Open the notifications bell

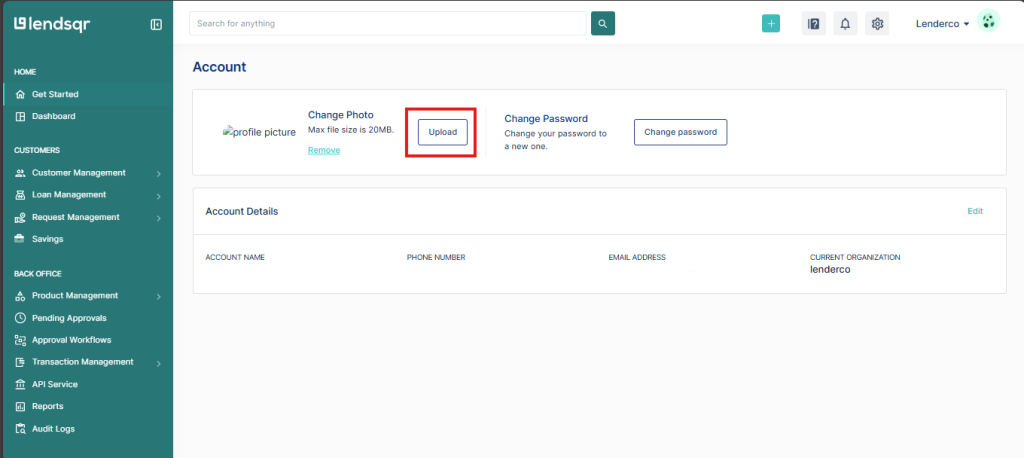[845, 24]
